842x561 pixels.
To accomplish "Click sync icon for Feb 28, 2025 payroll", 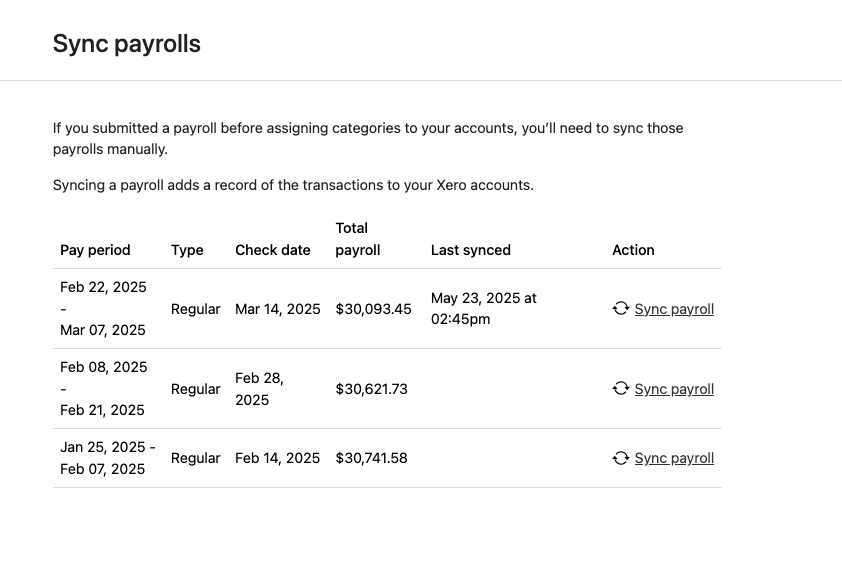I will click(x=620, y=389).
